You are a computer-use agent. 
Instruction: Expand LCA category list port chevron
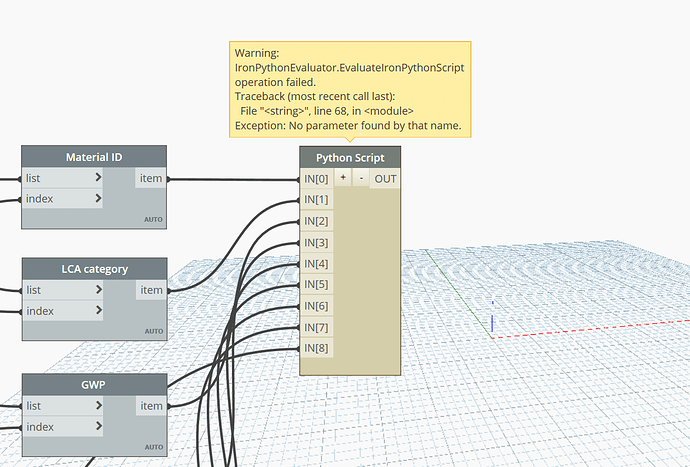(99, 289)
